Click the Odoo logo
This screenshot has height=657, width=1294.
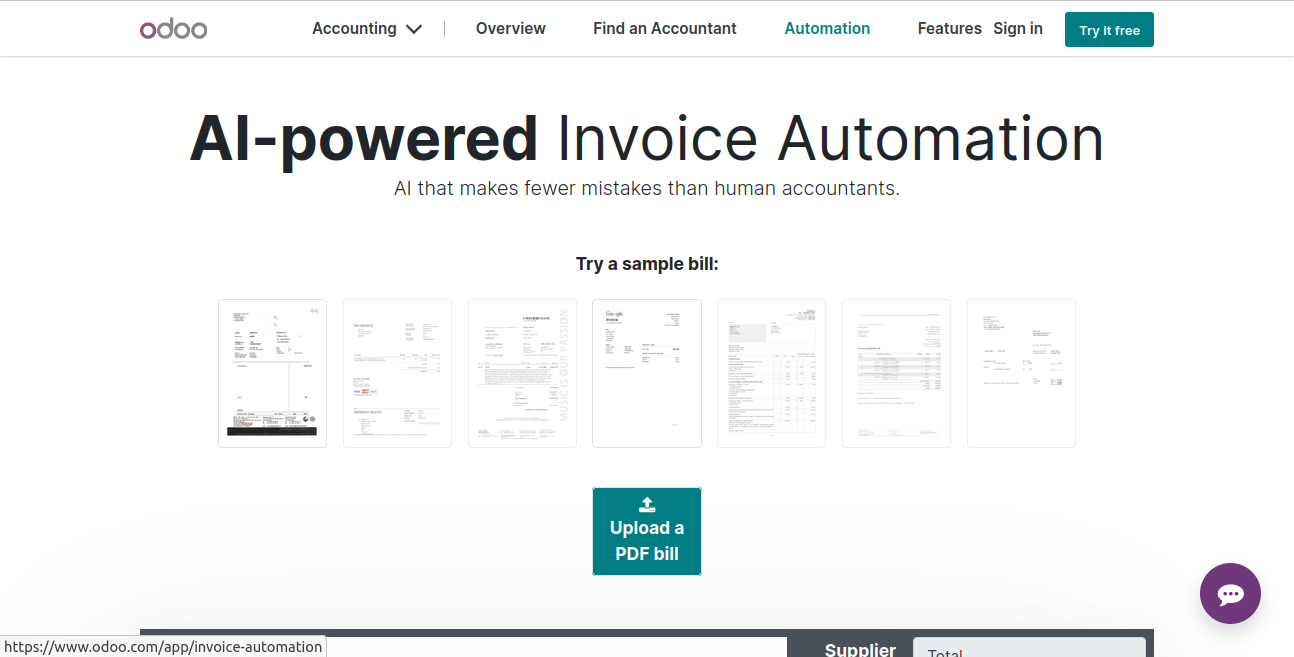pos(173,29)
